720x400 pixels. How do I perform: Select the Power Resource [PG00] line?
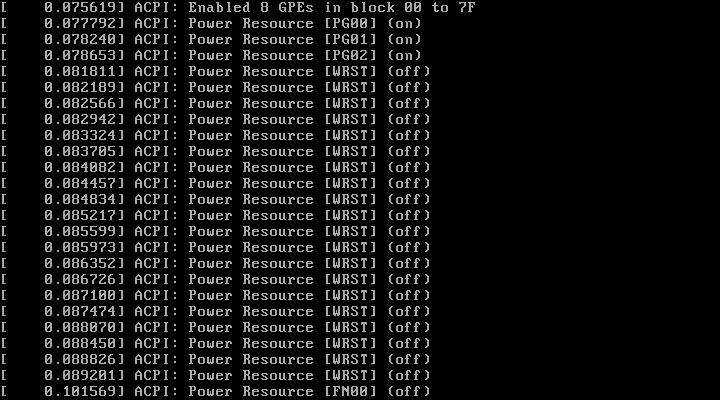click(211, 23)
